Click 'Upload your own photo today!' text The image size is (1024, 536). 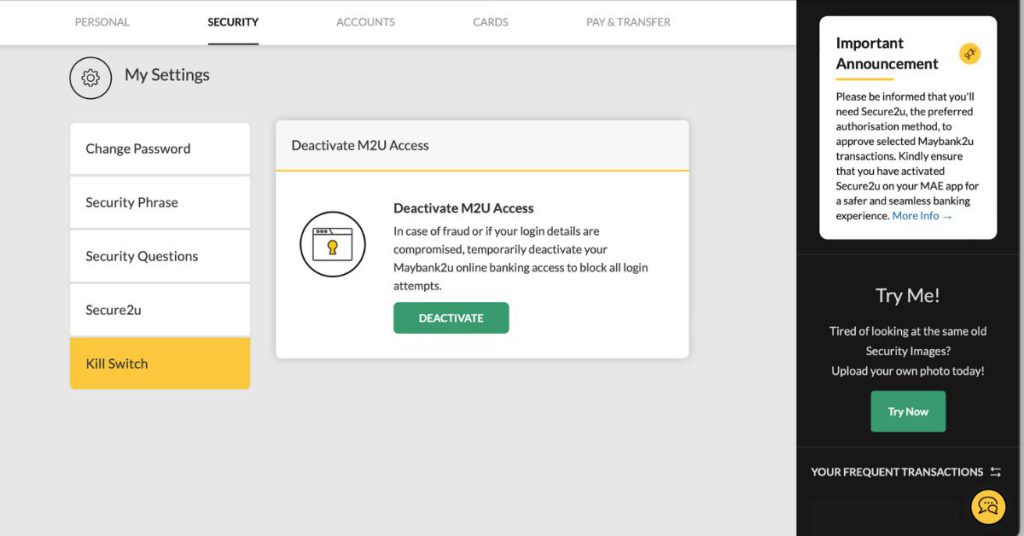[908, 371]
